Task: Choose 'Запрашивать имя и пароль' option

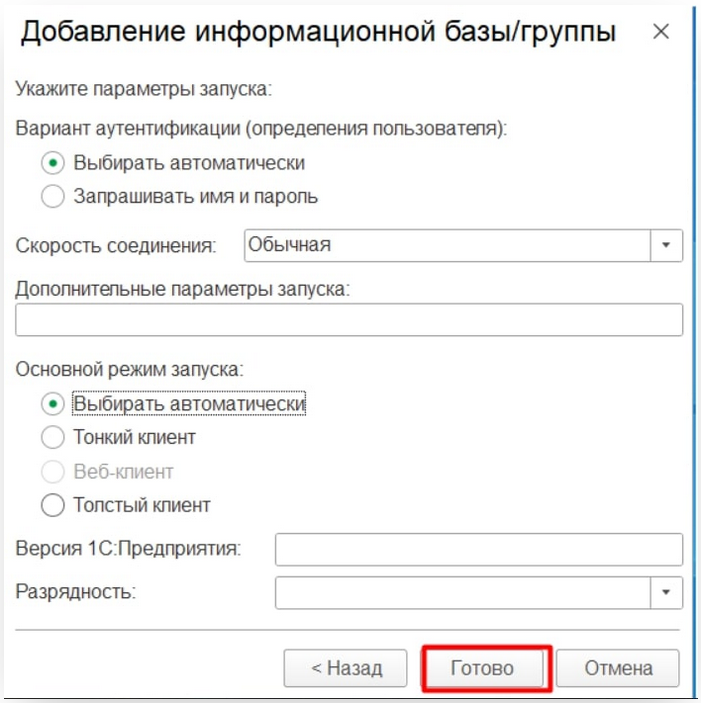Action: click(53, 196)
